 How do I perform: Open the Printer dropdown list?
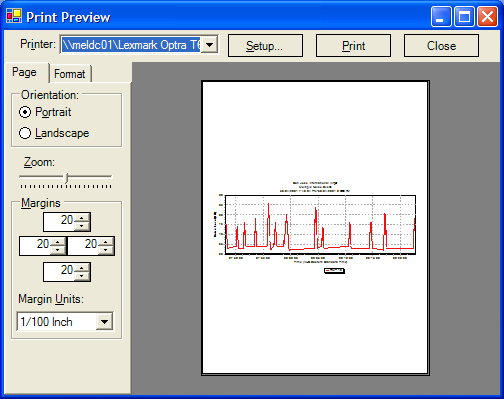(x=210, y=44)
